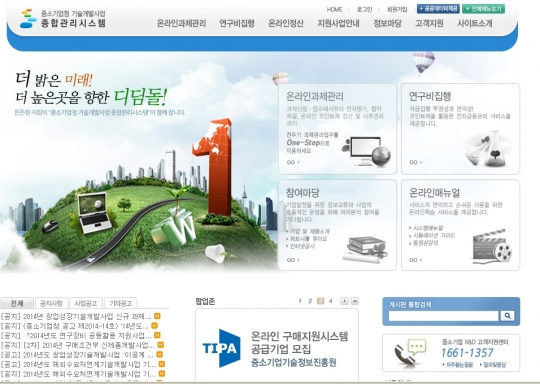The height and width of the screenshot is (384, 540).
Task: Click GO in the 온라인매뉴얼 card
Action: tap(416, 260)
